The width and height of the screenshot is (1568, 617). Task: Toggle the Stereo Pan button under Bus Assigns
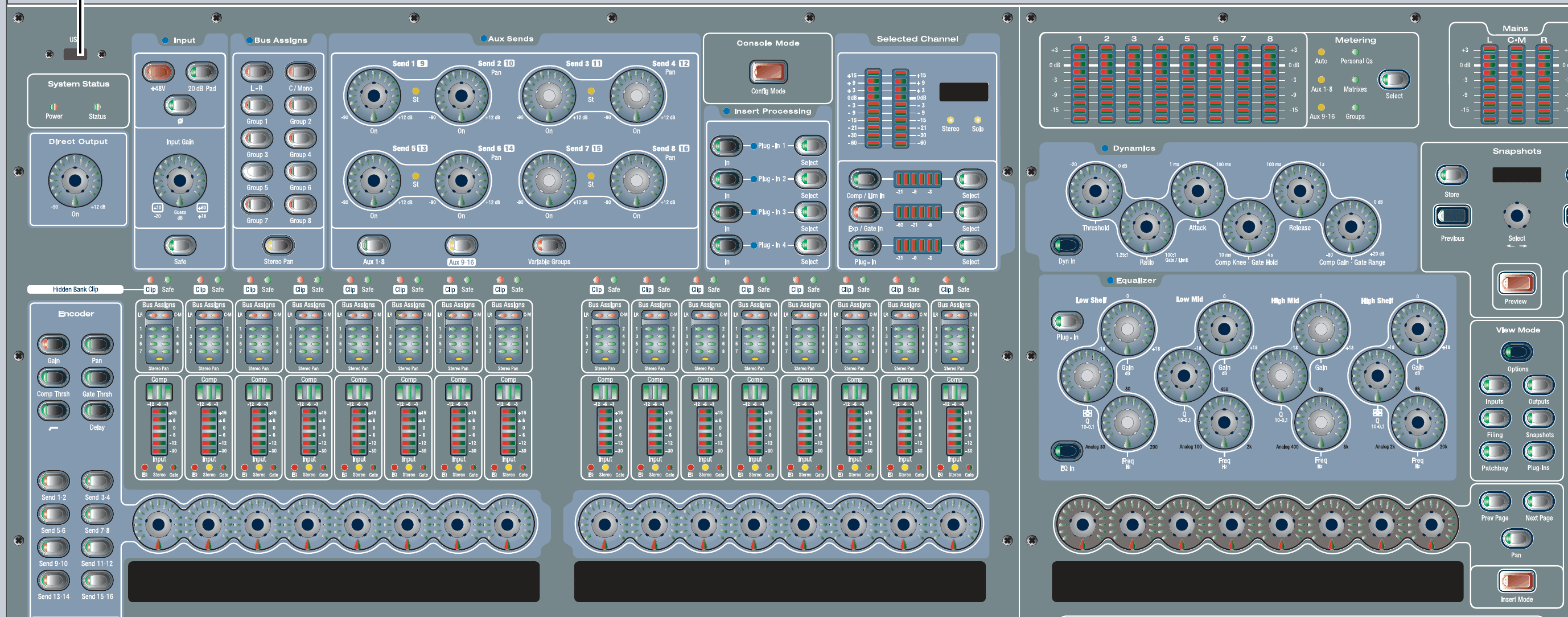[278, 245]
